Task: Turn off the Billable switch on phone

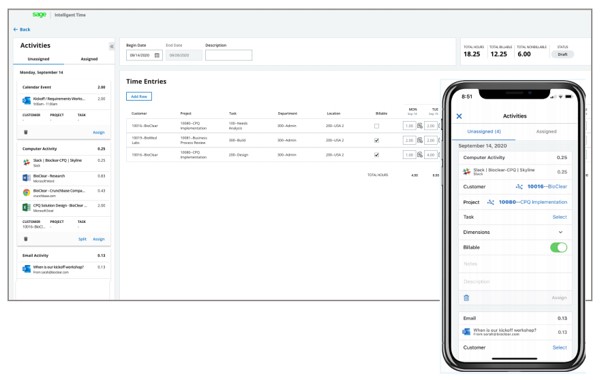Action: tap(559, 248)
